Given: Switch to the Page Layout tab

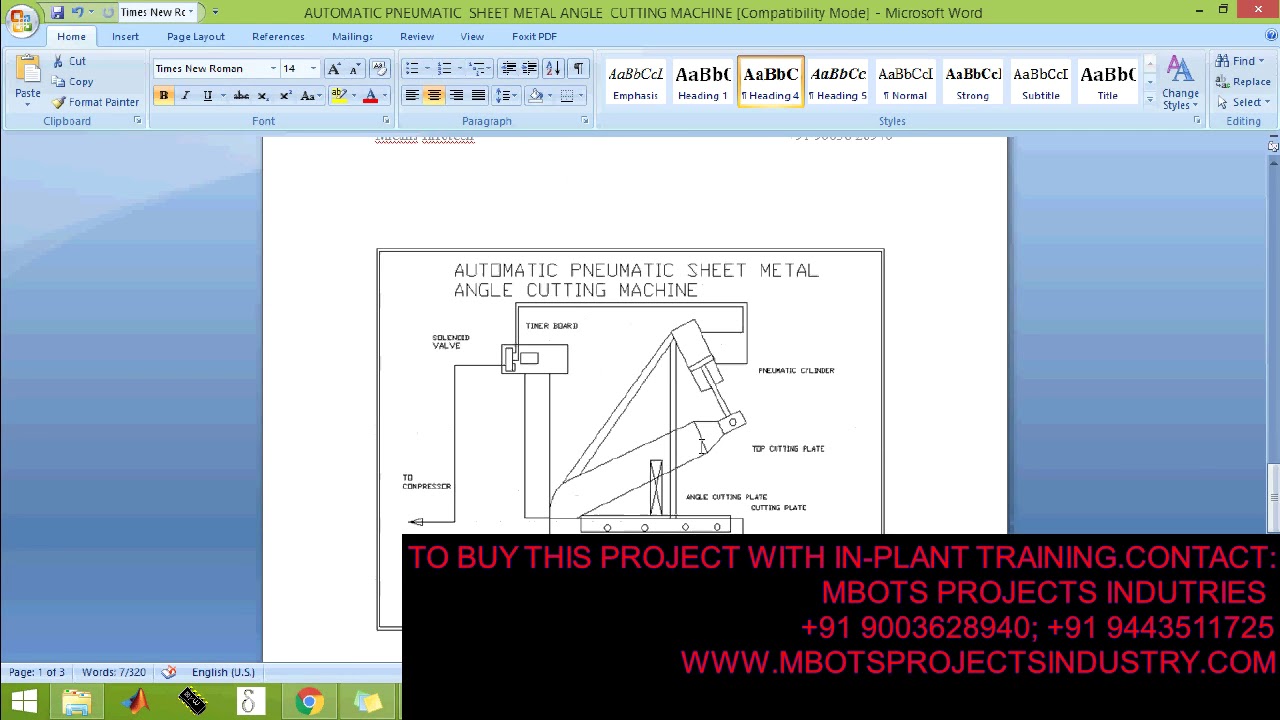Looking at the screenshot, I should coord(196,37).
